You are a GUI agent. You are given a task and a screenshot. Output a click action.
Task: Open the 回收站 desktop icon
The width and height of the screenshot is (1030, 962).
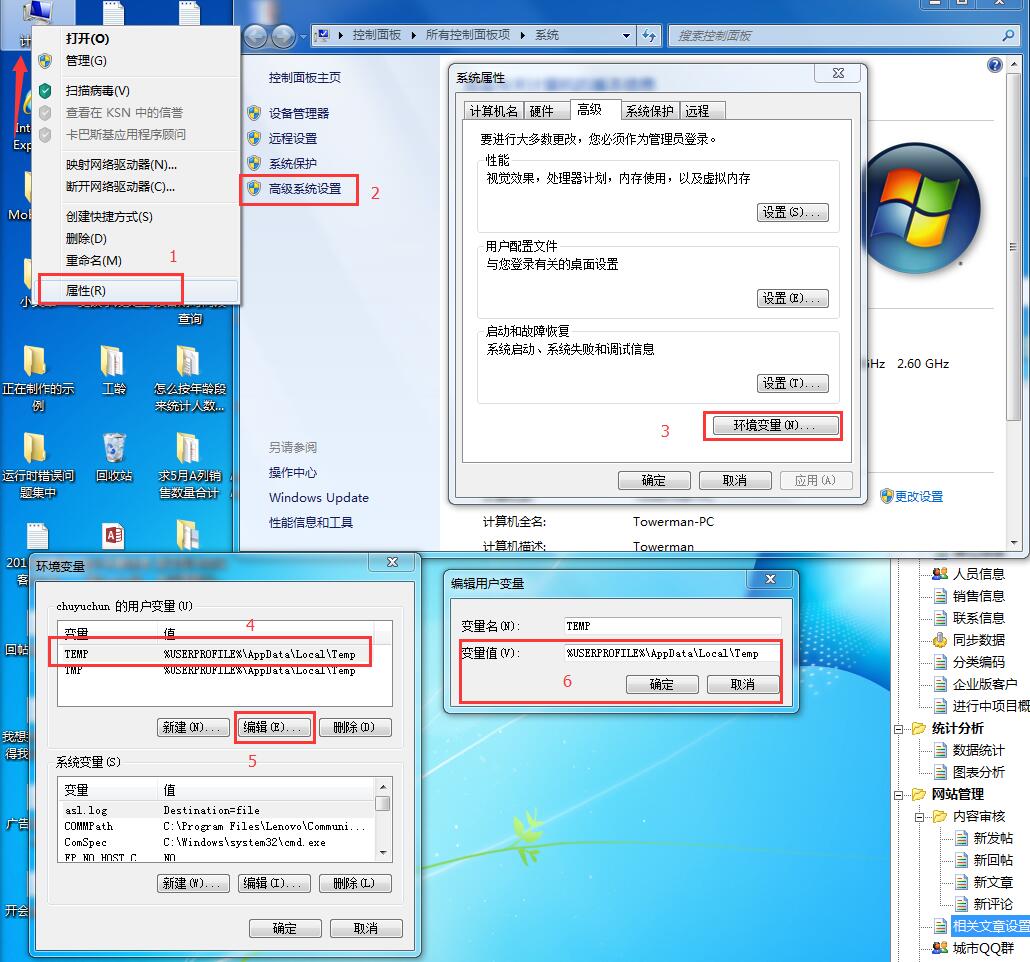pyautogui.click(x=114, y=458)
